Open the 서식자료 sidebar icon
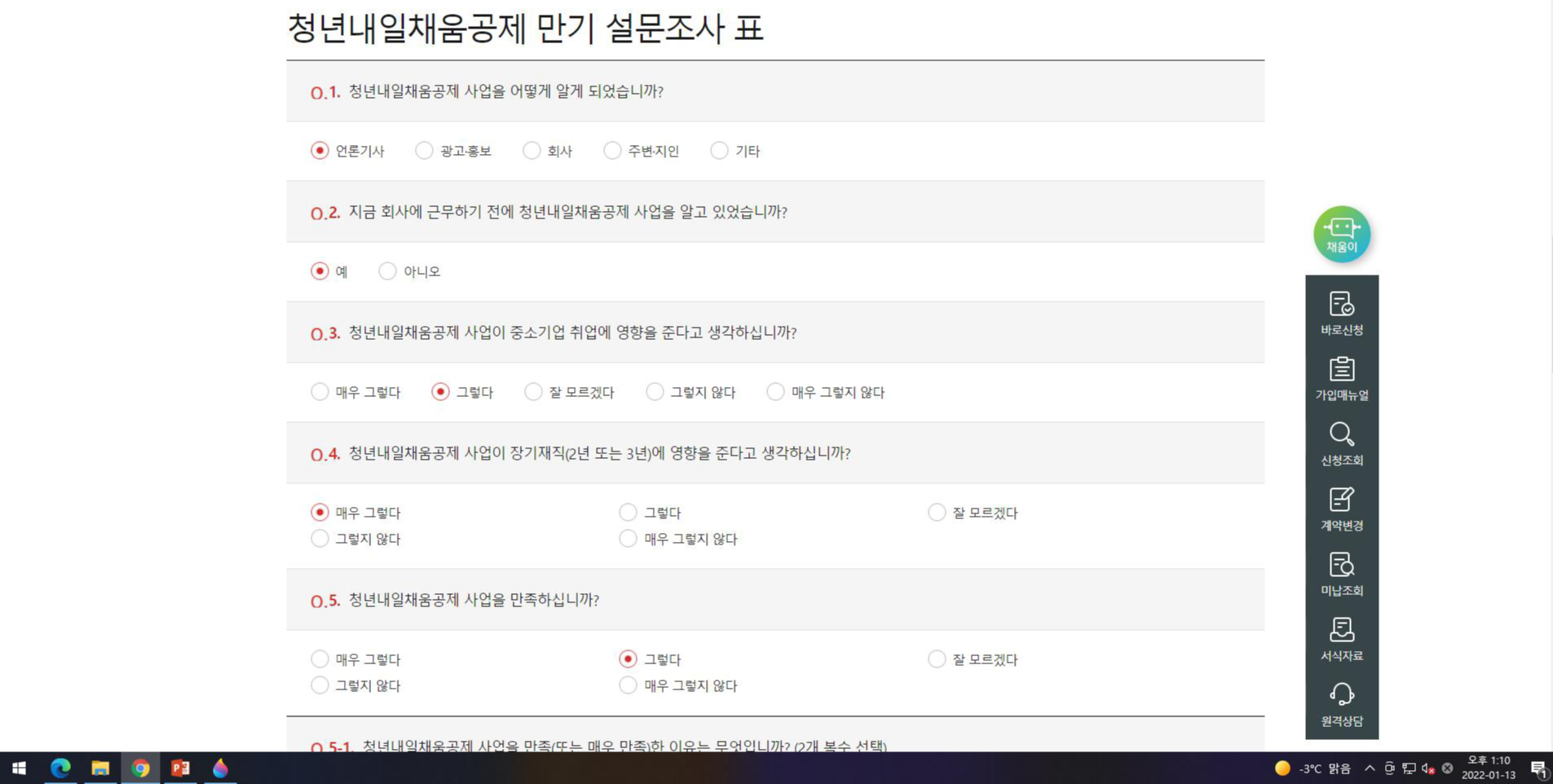 click(x=1341, y=640)
